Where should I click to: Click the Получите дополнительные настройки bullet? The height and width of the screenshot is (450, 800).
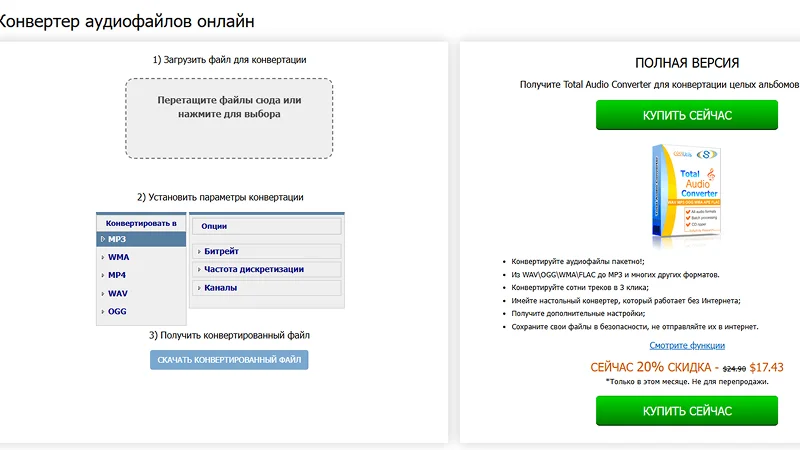578,313
